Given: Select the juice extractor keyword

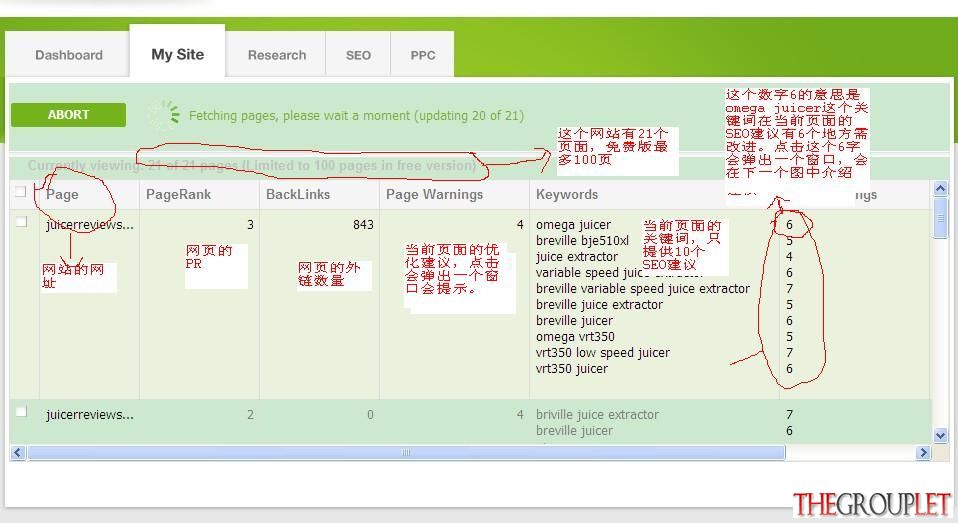Looking at the screenshot, I should click(x=577, y=257).
